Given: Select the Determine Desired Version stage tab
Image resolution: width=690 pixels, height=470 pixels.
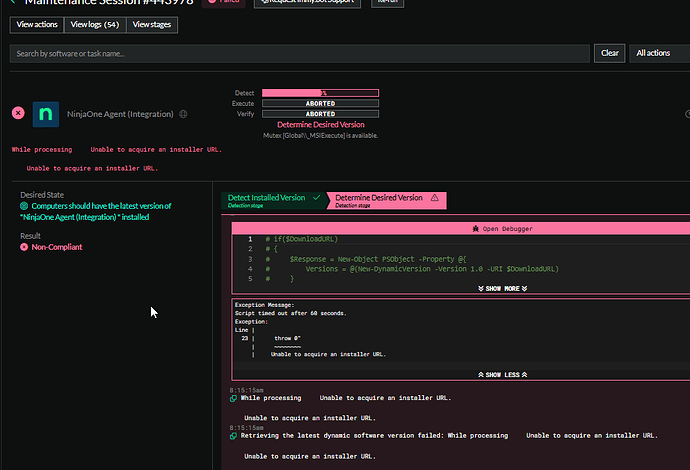Looking at the screenshot, I should pos(387,200).
